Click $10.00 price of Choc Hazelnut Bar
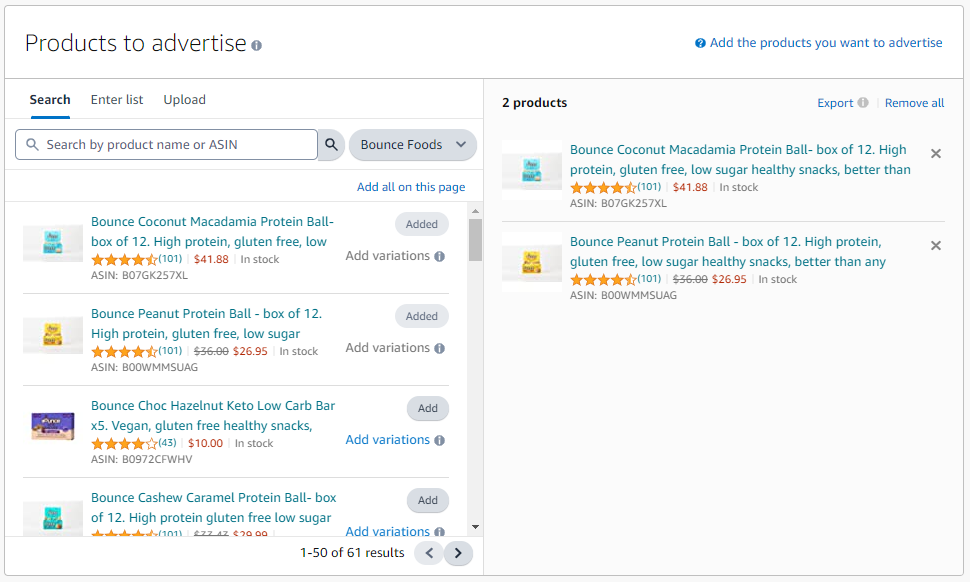This screenshot has width=970, height=582. 205,443
